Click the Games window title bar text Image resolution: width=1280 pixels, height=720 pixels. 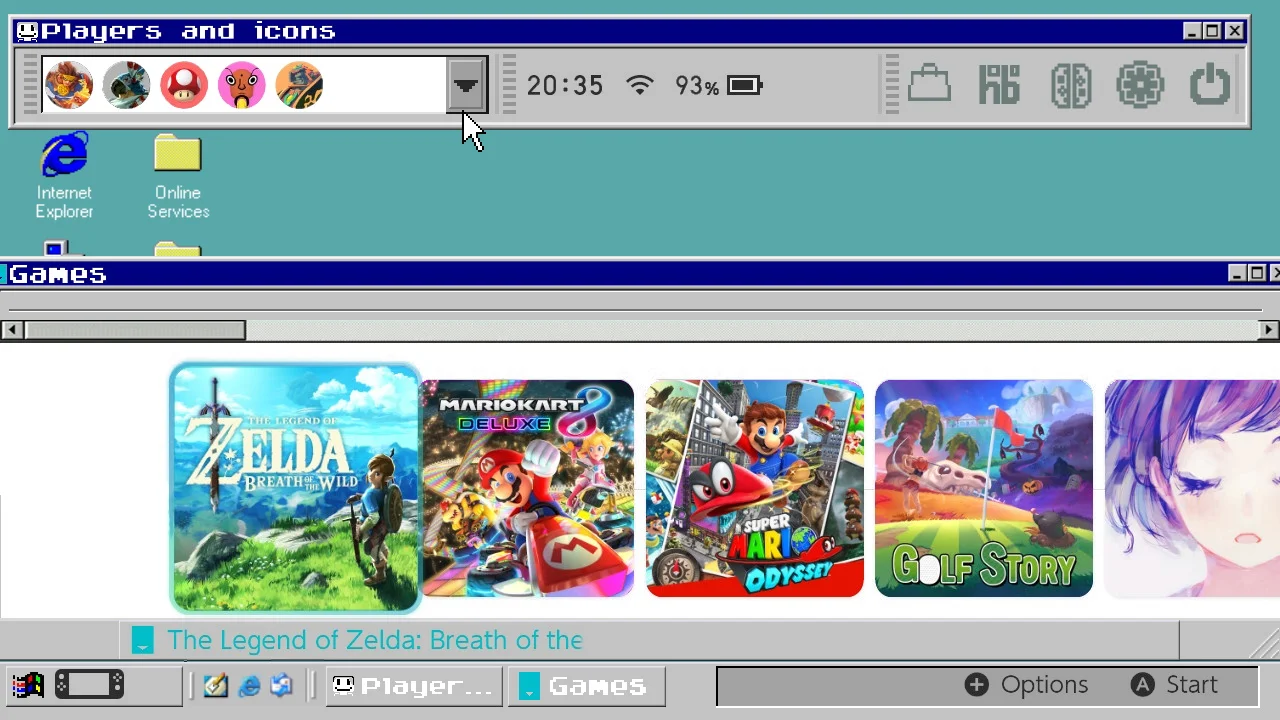tap(57, 274)
